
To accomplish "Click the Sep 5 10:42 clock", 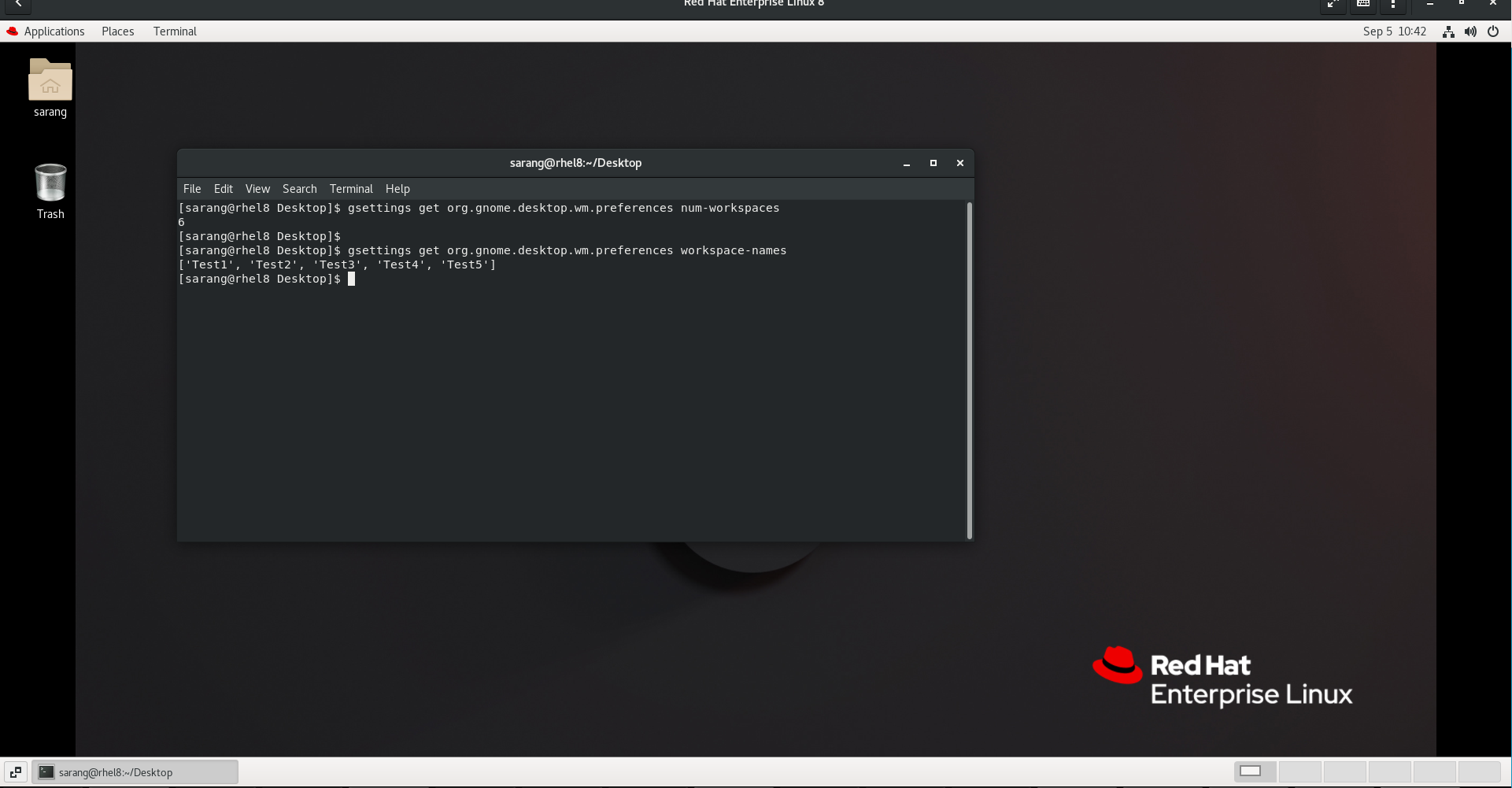I will coord(1395,31).
